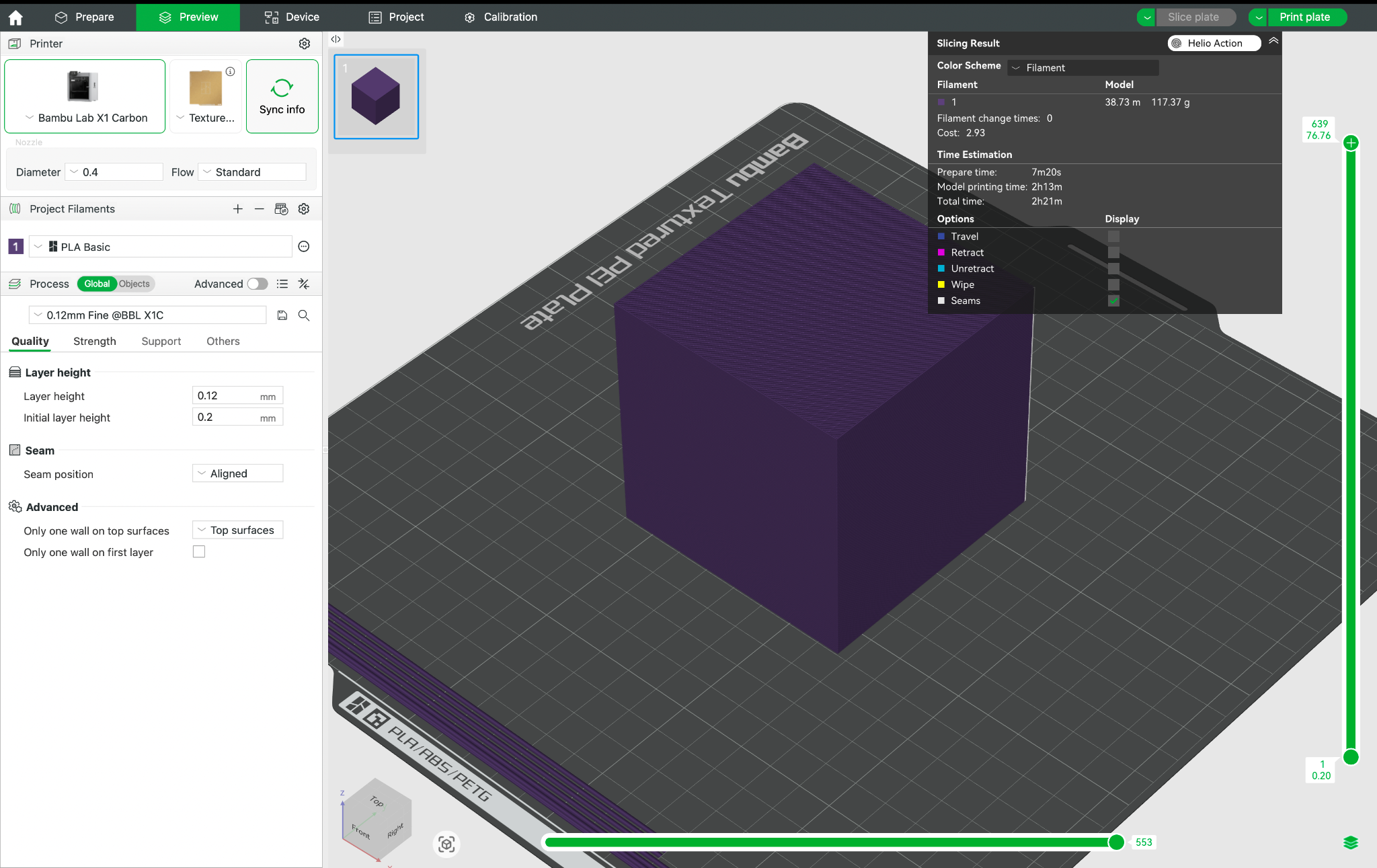
Task: Open the Flow Standard dropdown
Action: click(252, 172)
